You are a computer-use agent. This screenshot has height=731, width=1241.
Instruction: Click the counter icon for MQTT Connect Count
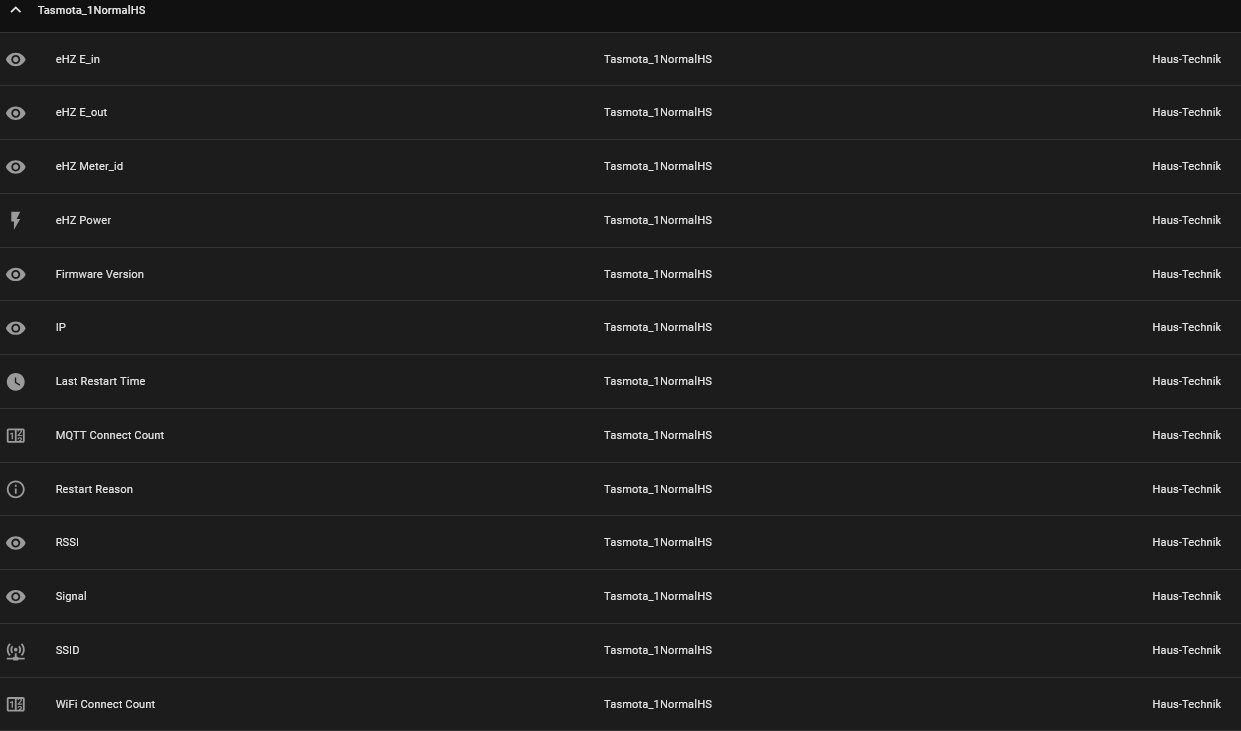16,436
